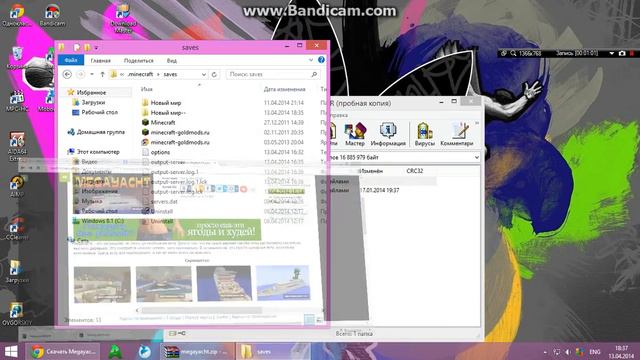
Task: Click the Bandicam camera screenshot icon
Action: (x=622, y=53)
